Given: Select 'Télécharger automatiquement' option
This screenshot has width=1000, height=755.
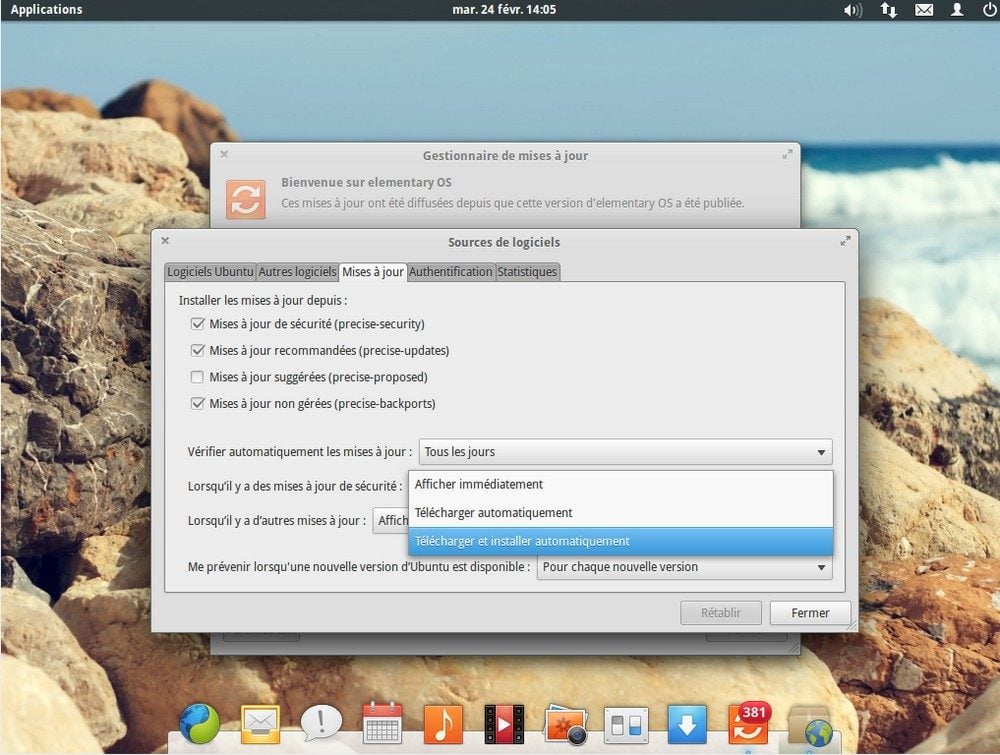Looking at the screenshot, I should tap(621, 513).
